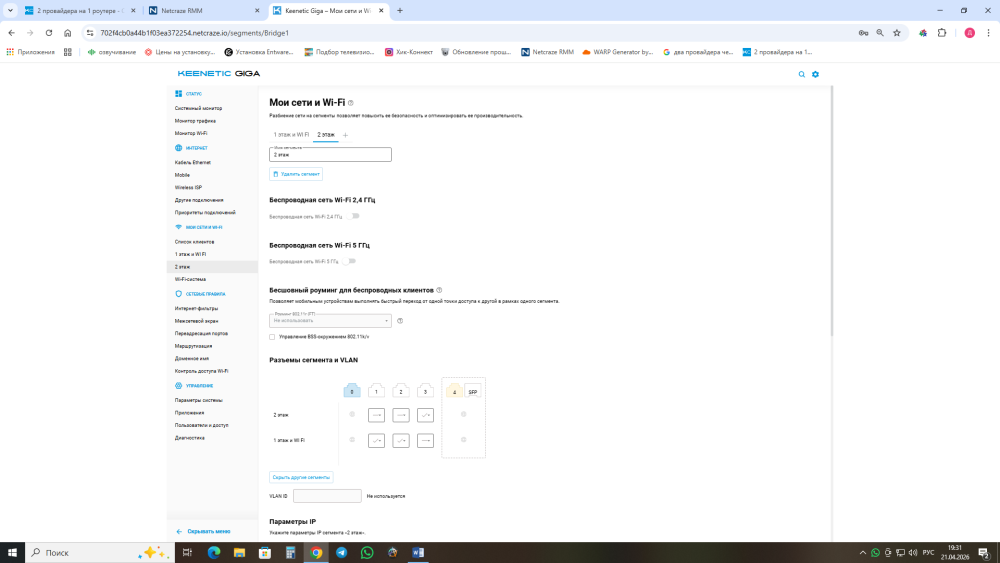Click the Скрыть другие сегменты button

coord(301,477)
